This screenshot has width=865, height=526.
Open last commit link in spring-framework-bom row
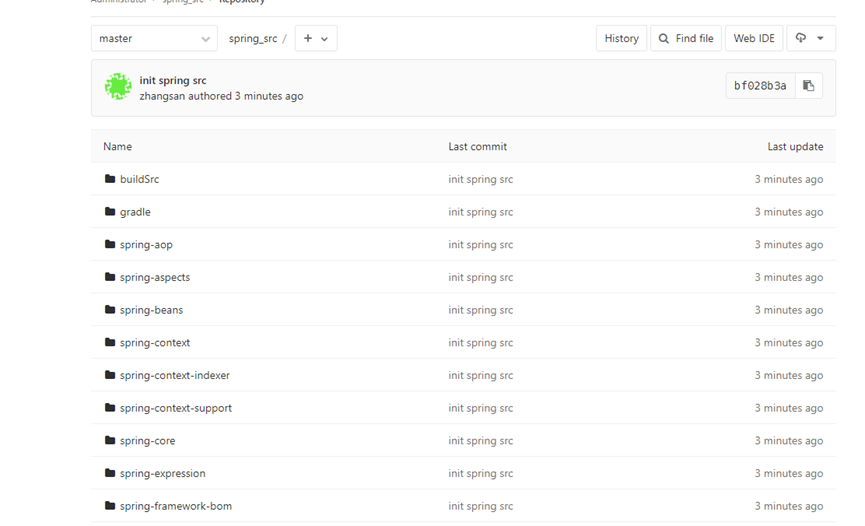pos(480,506)
